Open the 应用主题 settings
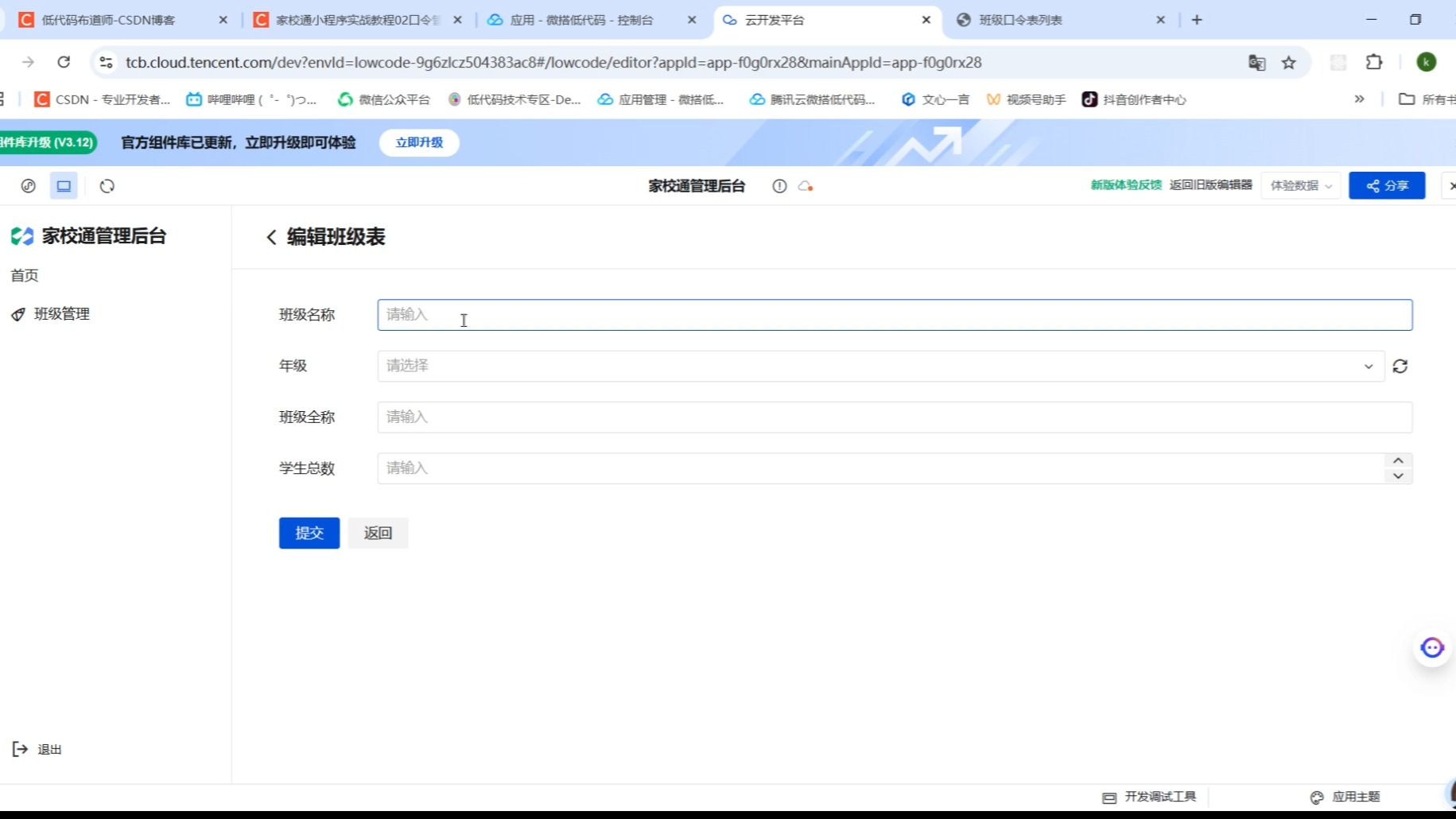The height and width of the screenshot is (819, 1456). 1345,797
